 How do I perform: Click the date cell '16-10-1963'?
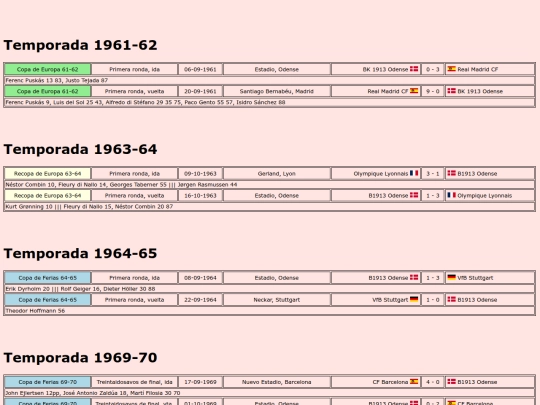[200, 196]
